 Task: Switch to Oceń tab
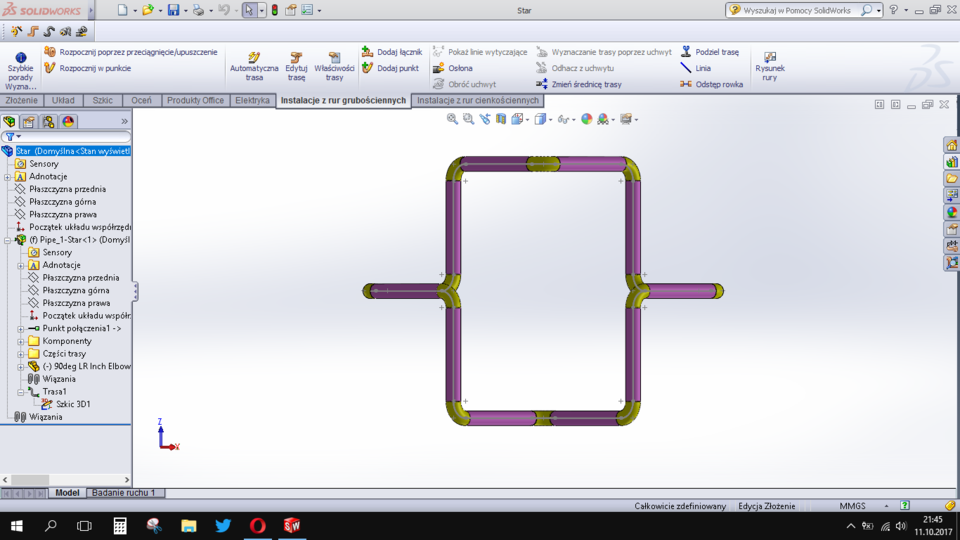pos(141,100)
